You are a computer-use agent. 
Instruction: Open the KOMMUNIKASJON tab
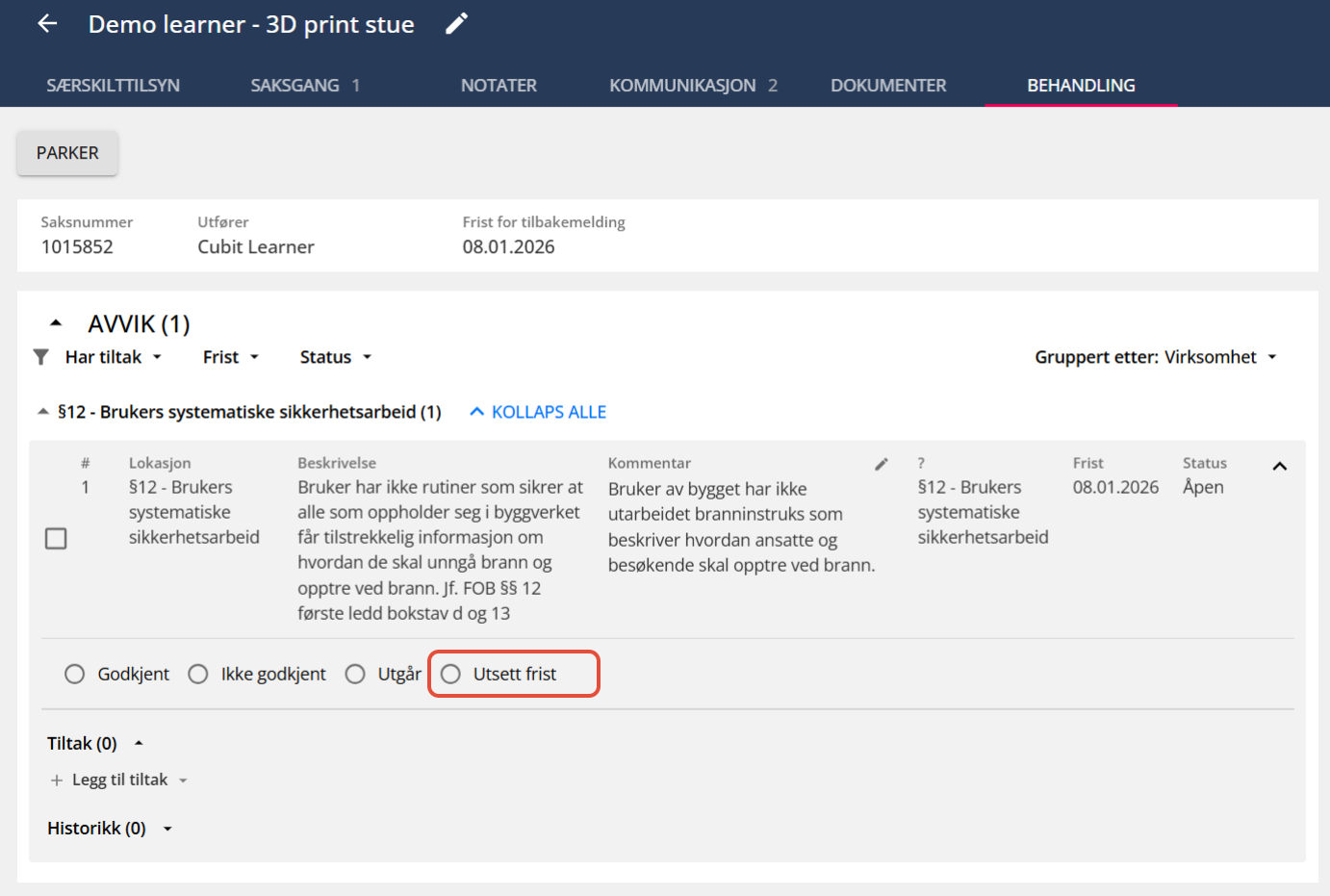[693, 86]
